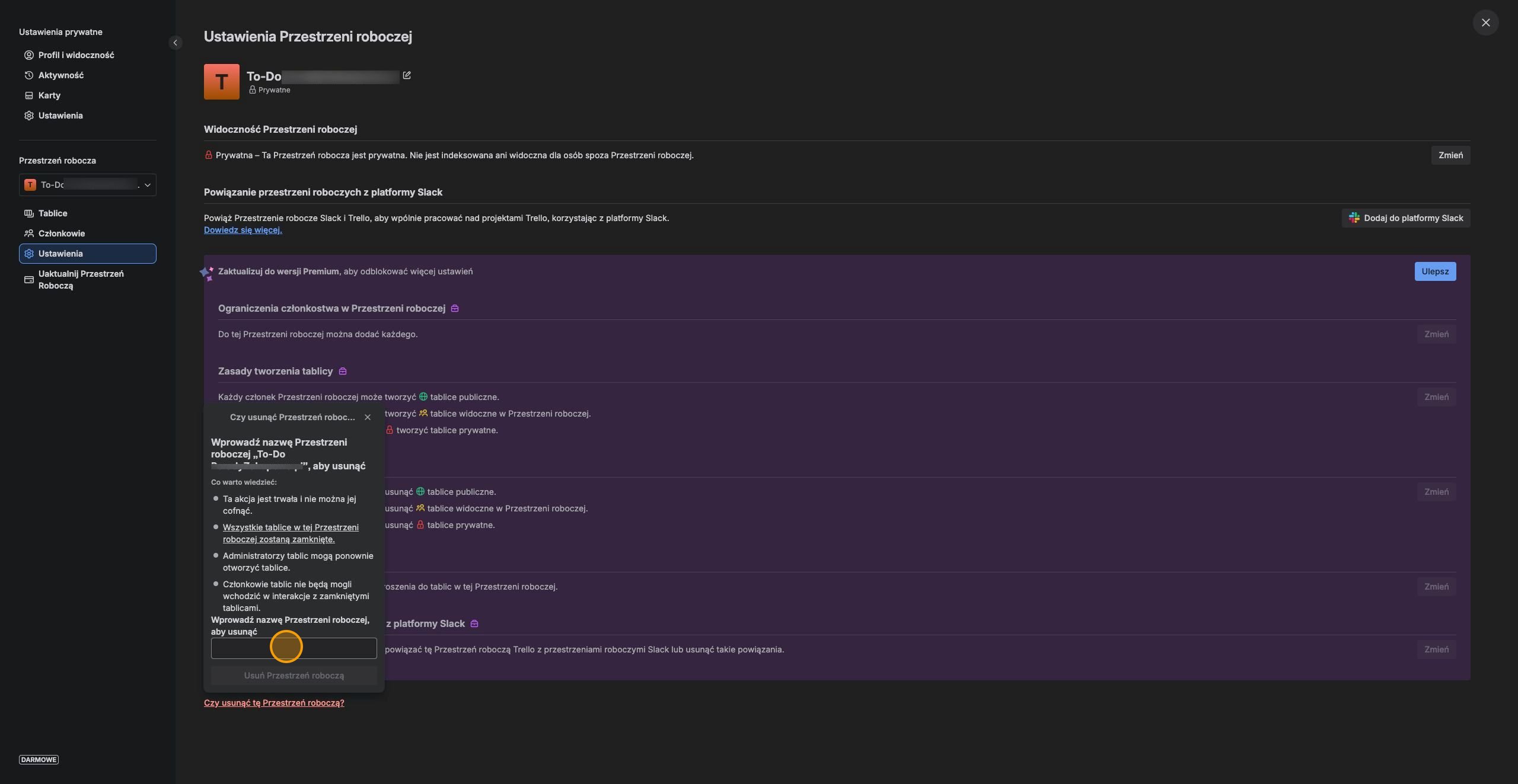The width and height of the screenshot is (1518, 784).
Task: Close the delete workspace confirmation popup
Action: [368, 417]
